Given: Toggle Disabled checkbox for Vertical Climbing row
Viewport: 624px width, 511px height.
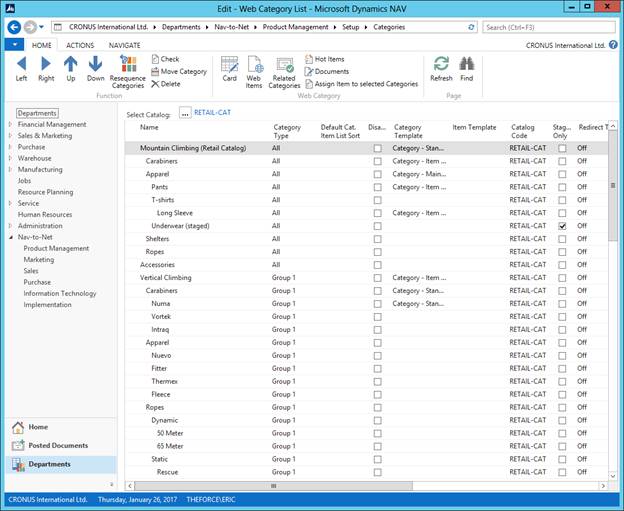Looking at the screenshot, I should tap(377, 278).
